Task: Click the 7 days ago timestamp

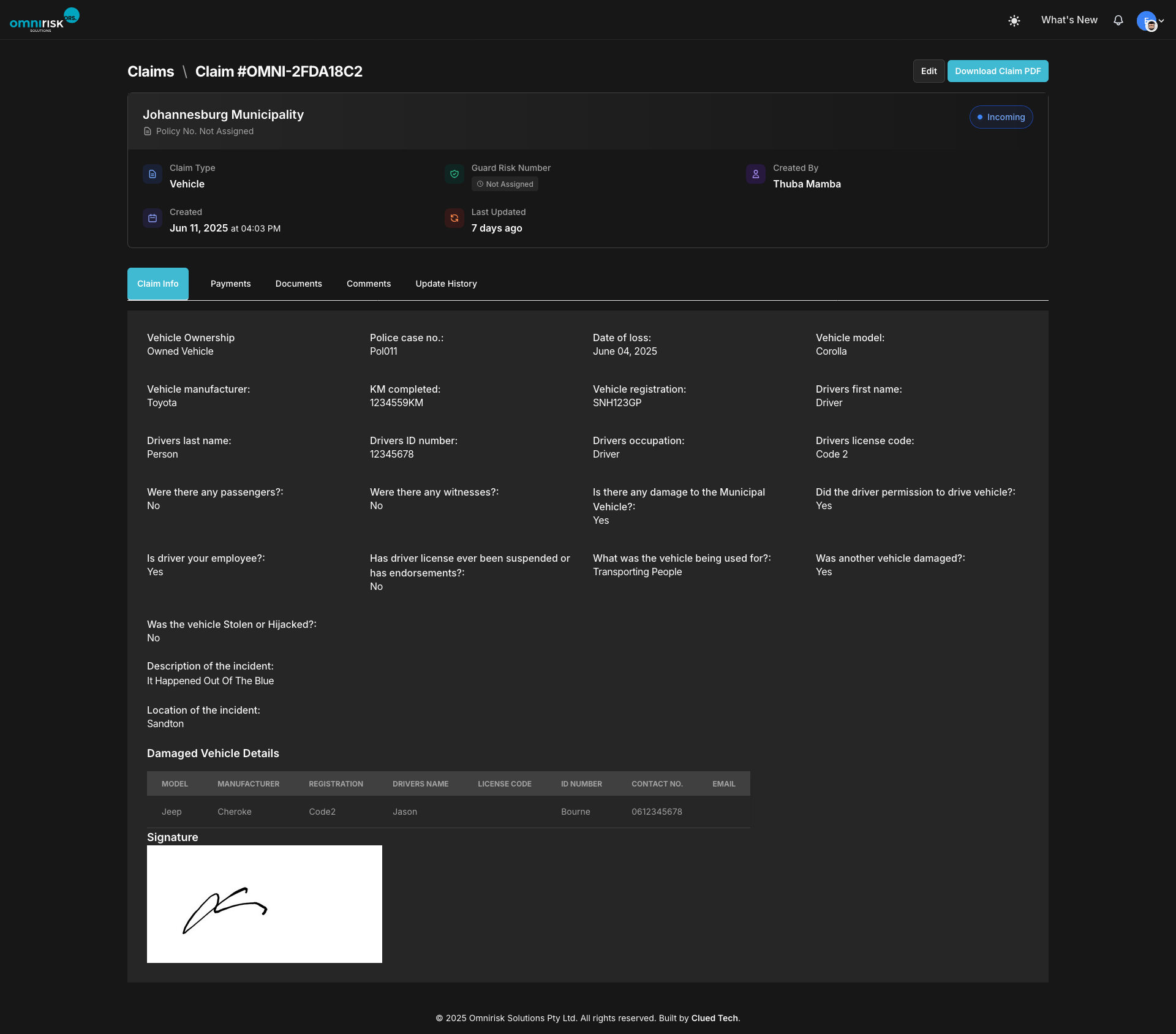Action: pos(497,228)
